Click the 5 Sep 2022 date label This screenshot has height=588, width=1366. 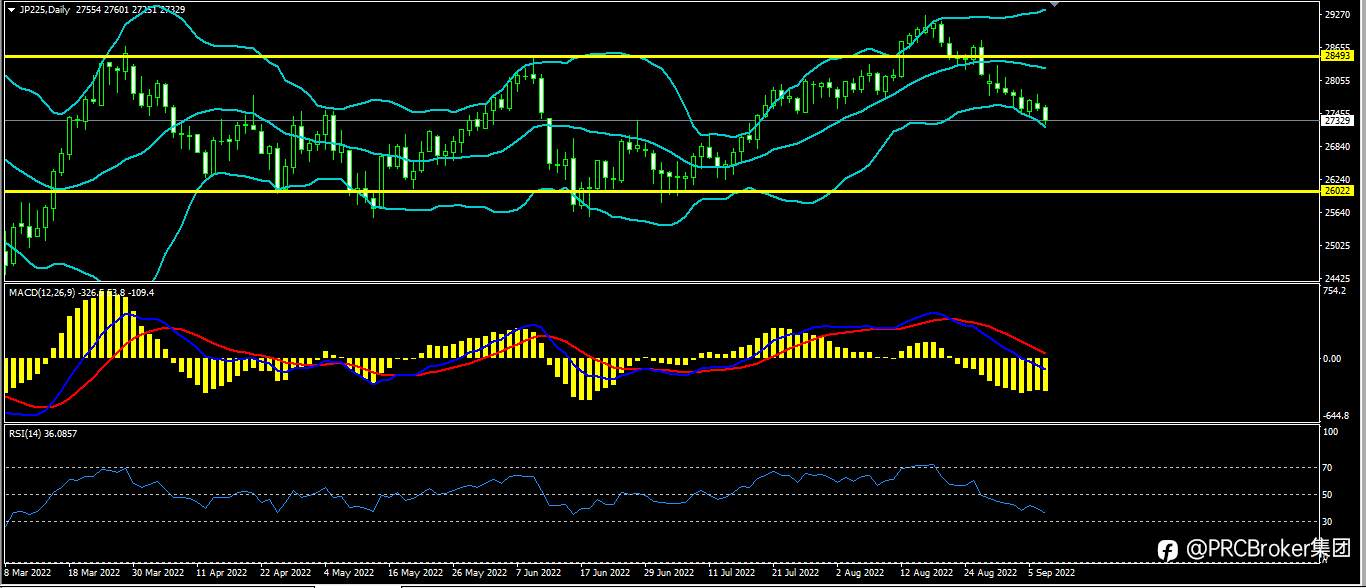(x=1052, y=573)
